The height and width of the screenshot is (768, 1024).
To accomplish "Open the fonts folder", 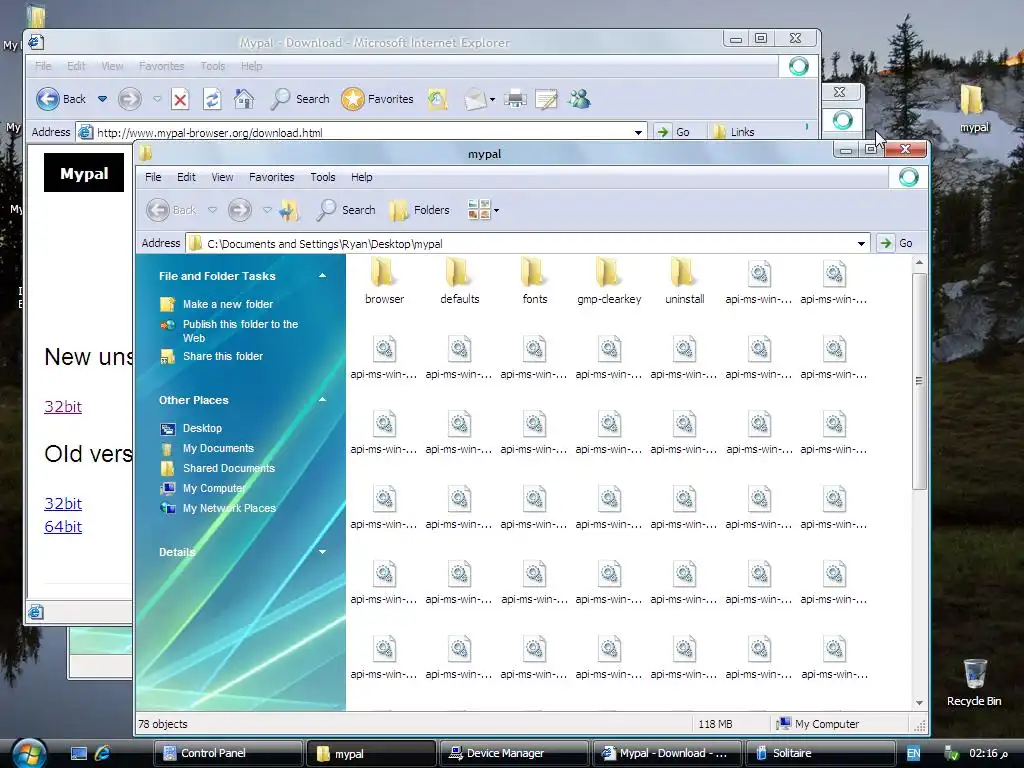I will (534, 281).
